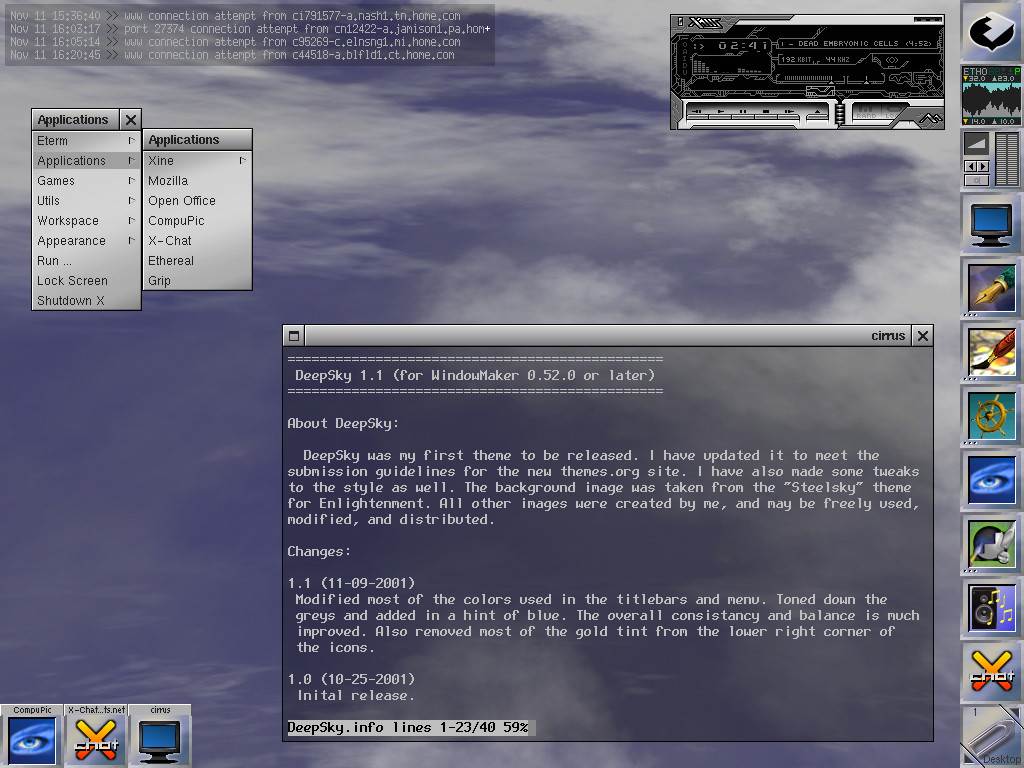The image size is (1024, 768).
Task: Open the ship's wheel dock icon
Action: coord(991,415)
